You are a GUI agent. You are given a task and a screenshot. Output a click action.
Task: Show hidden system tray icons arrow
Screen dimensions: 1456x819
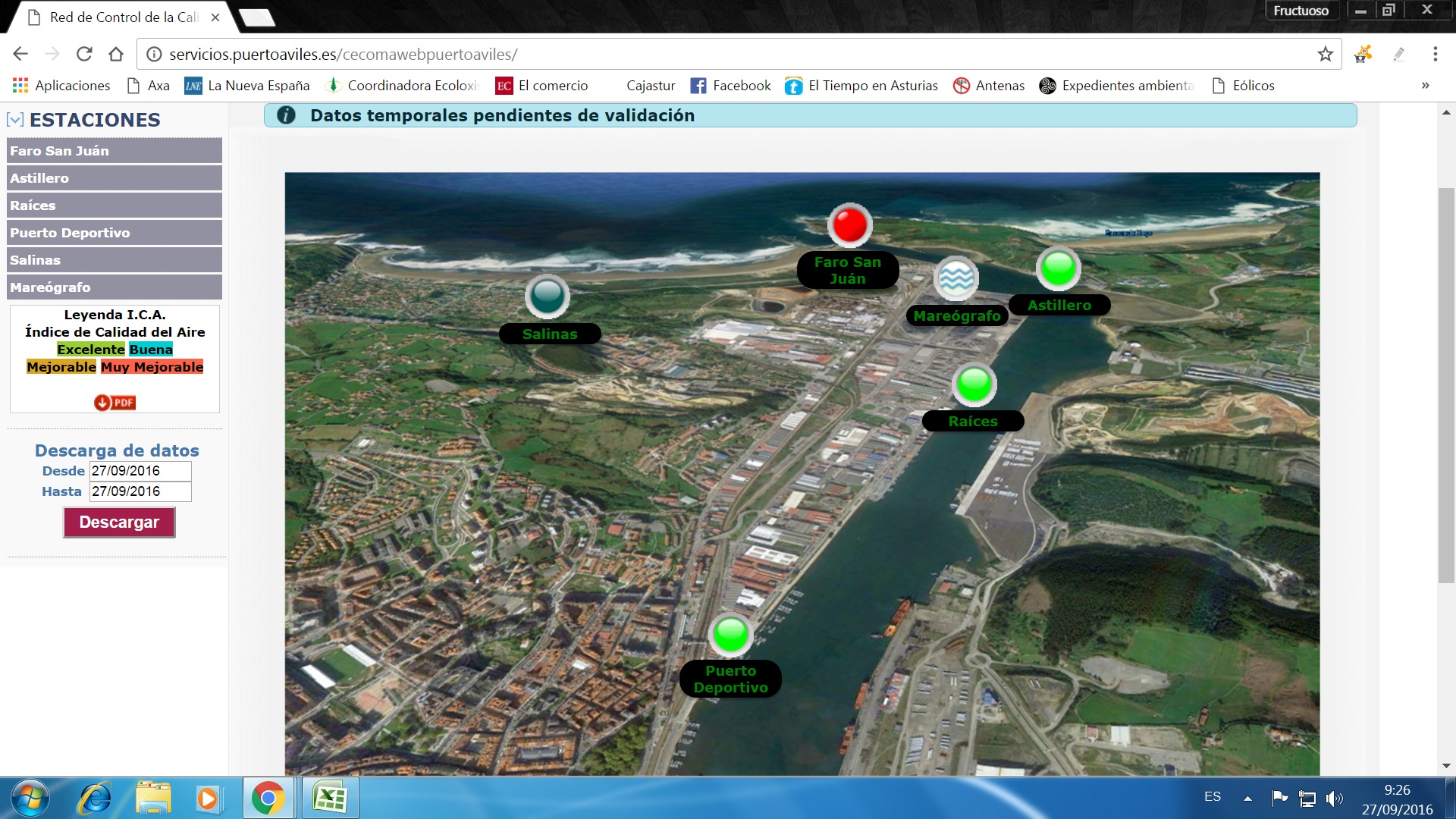pyautogui.click(x=1247, y=798)
